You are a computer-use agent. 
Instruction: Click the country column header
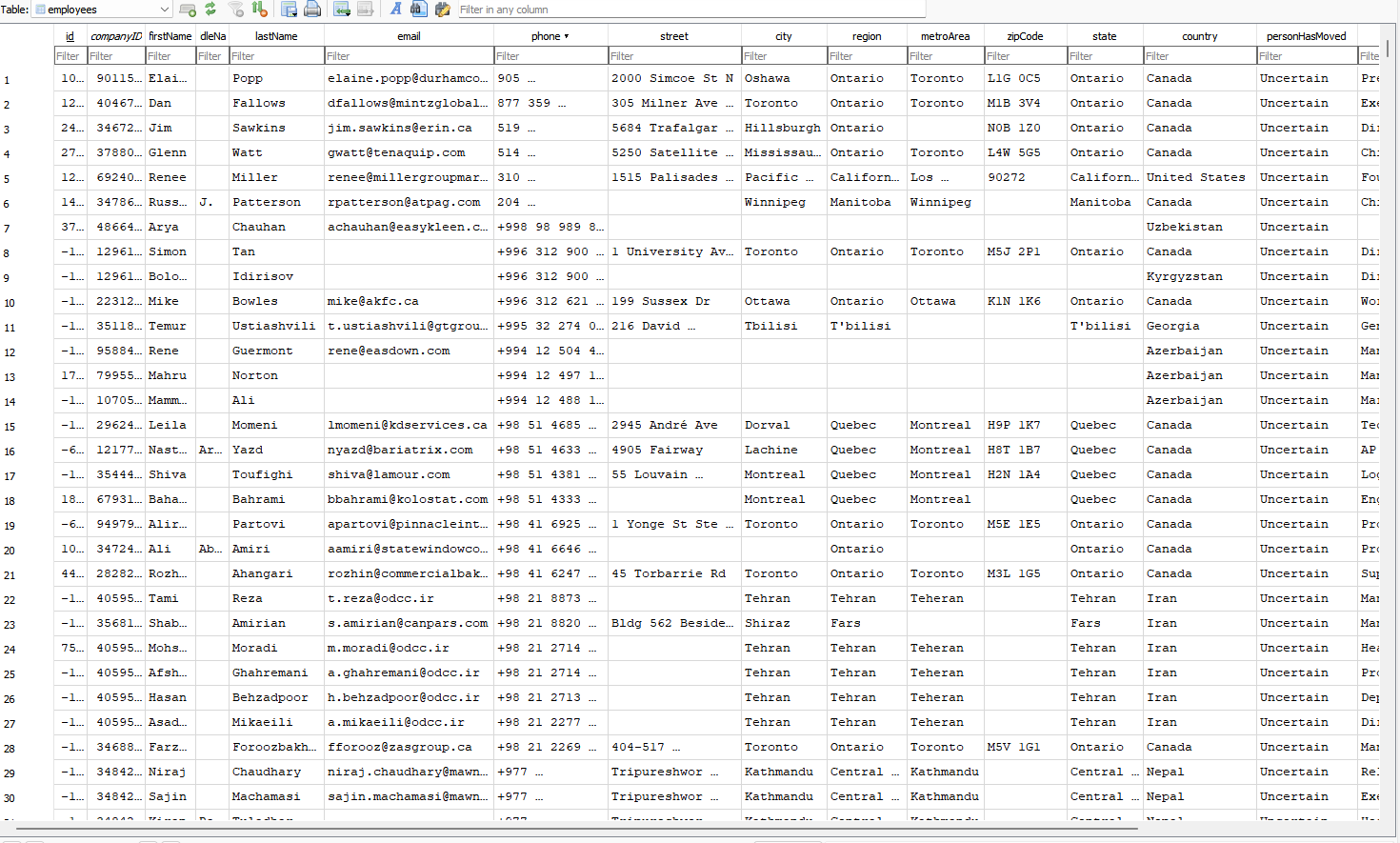click(x=1199, y=36)
